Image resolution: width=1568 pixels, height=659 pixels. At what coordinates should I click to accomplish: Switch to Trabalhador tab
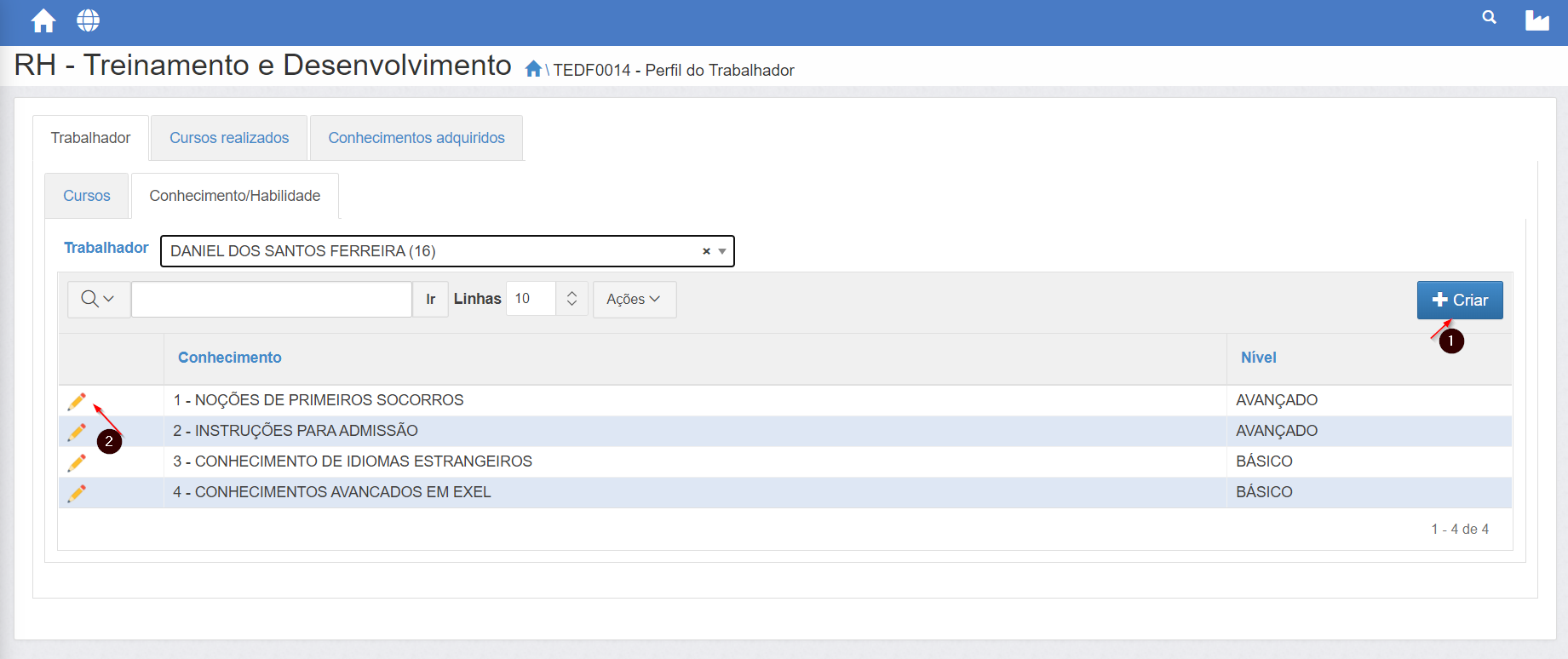click(x=90, y=138)
